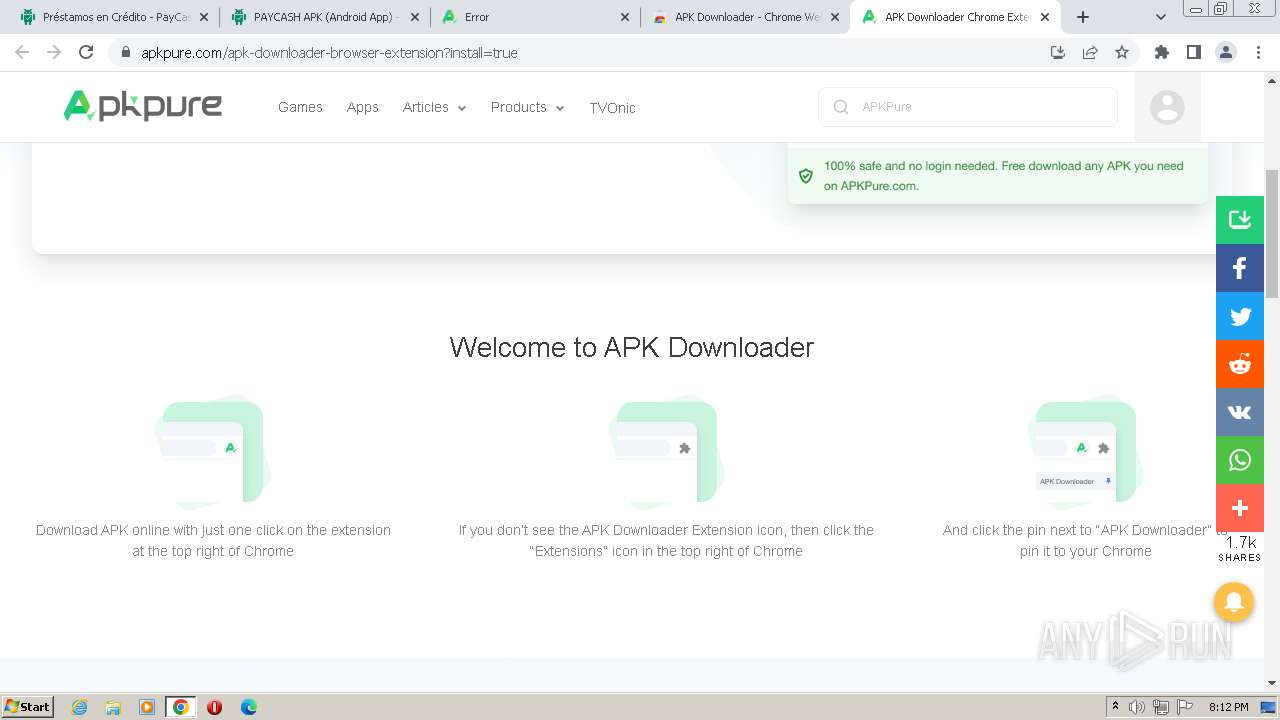
Task: Open a new browser tab
Action: pos(1083,17)
